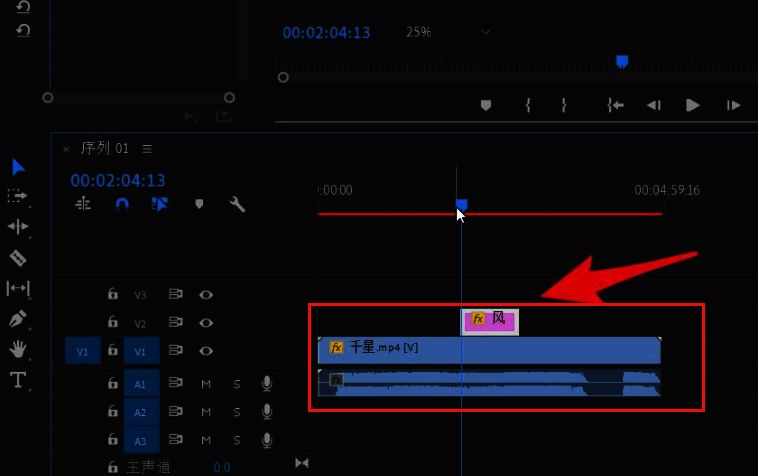
Task: Select the Hand tool
Action: [18, 349]
